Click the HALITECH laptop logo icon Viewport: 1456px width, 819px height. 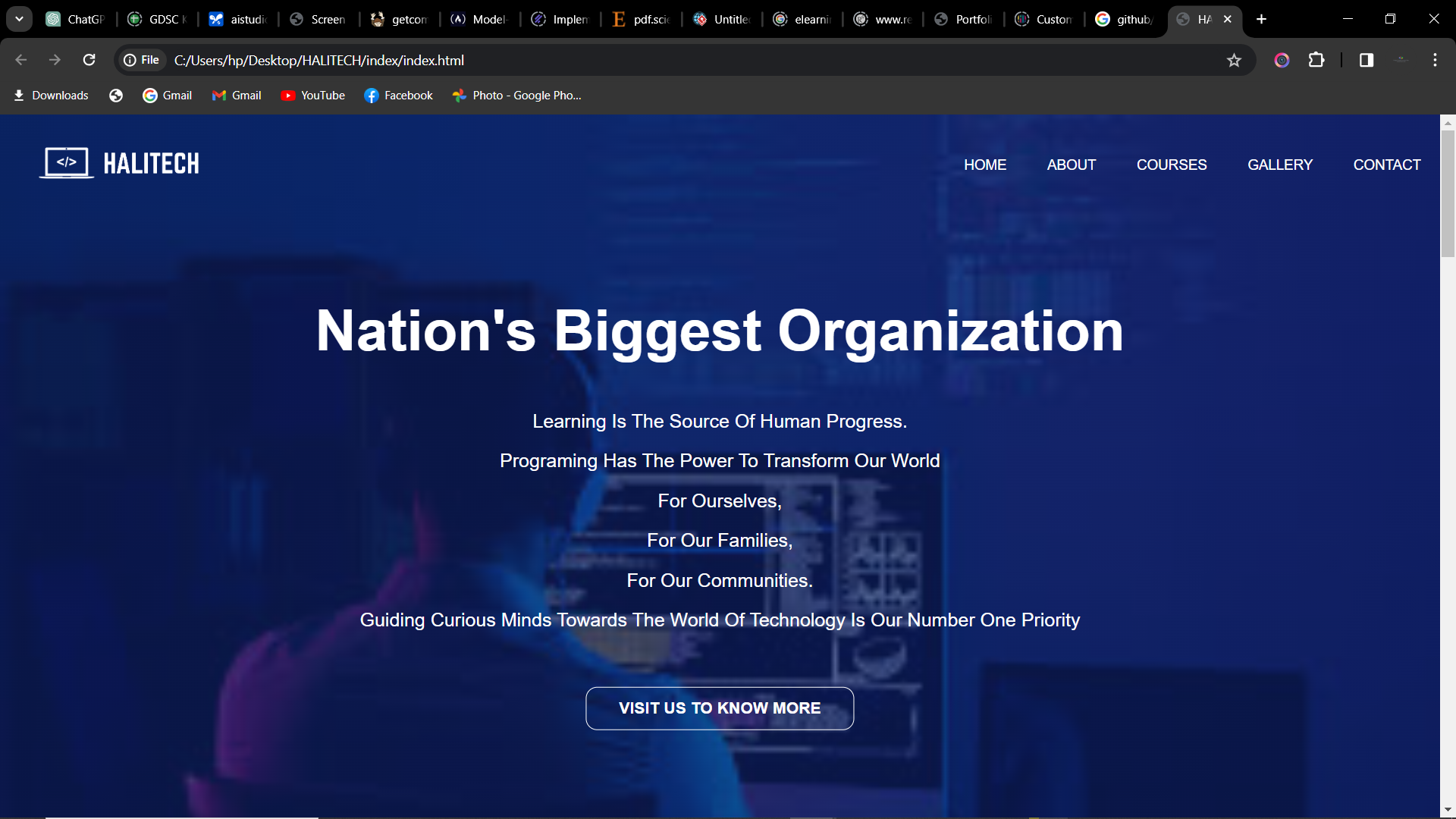(x=67, y=162)
